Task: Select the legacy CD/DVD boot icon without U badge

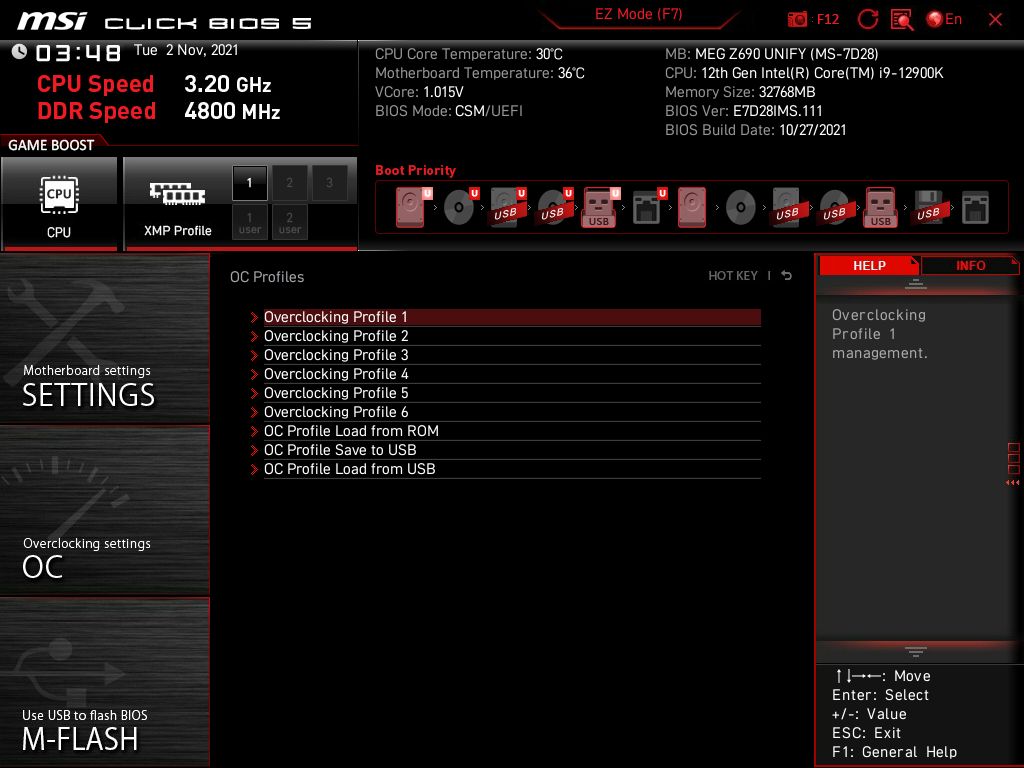Action: [741, 208]
